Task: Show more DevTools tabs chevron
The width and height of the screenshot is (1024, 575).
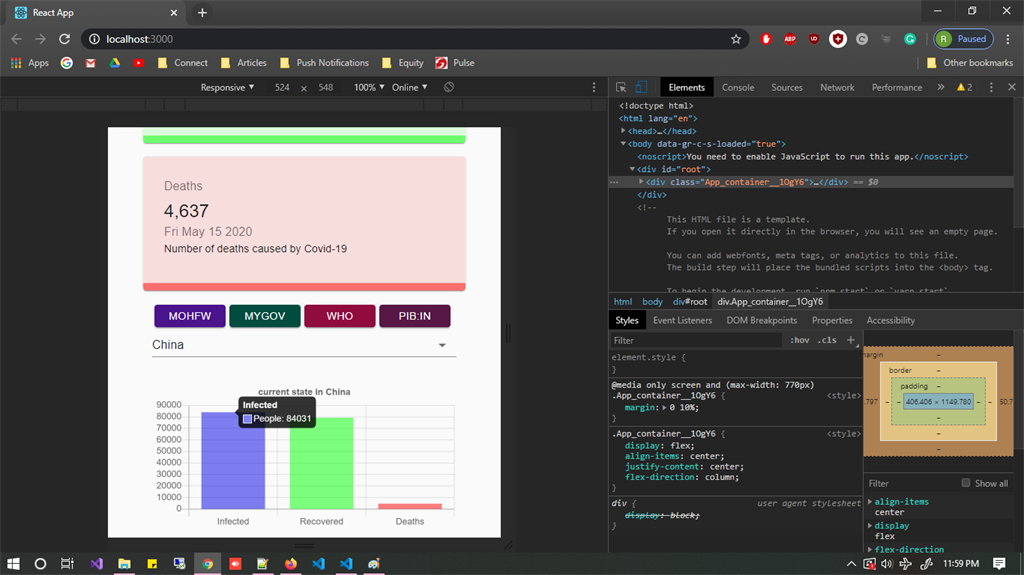Action: coord(940,87)
